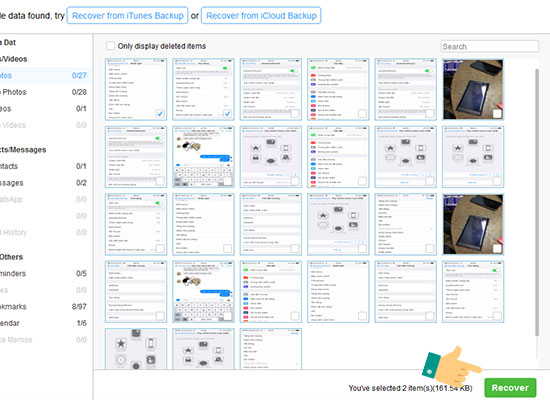Viewport: 550px width, 400px height.
Task: Select the Videos category 0/1
Action: pyautogui.click(x=43, y=108)
